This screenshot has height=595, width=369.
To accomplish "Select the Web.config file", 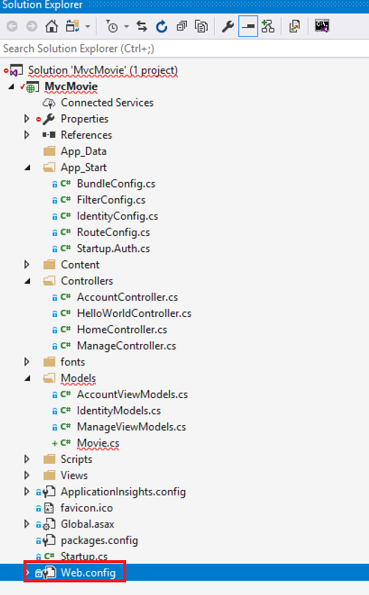I will click(88, 572).
